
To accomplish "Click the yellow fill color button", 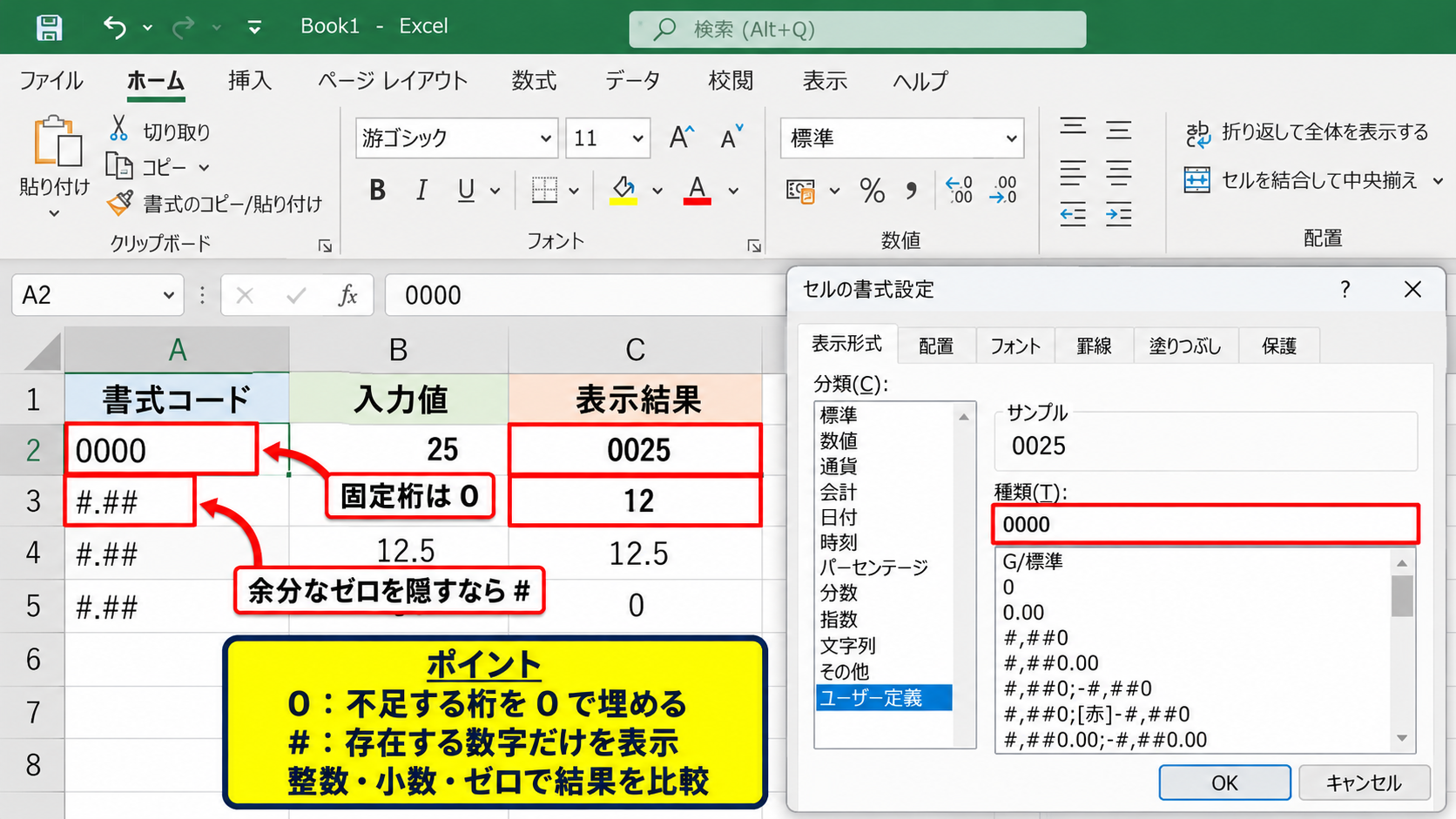I will (x=624, y=191).
